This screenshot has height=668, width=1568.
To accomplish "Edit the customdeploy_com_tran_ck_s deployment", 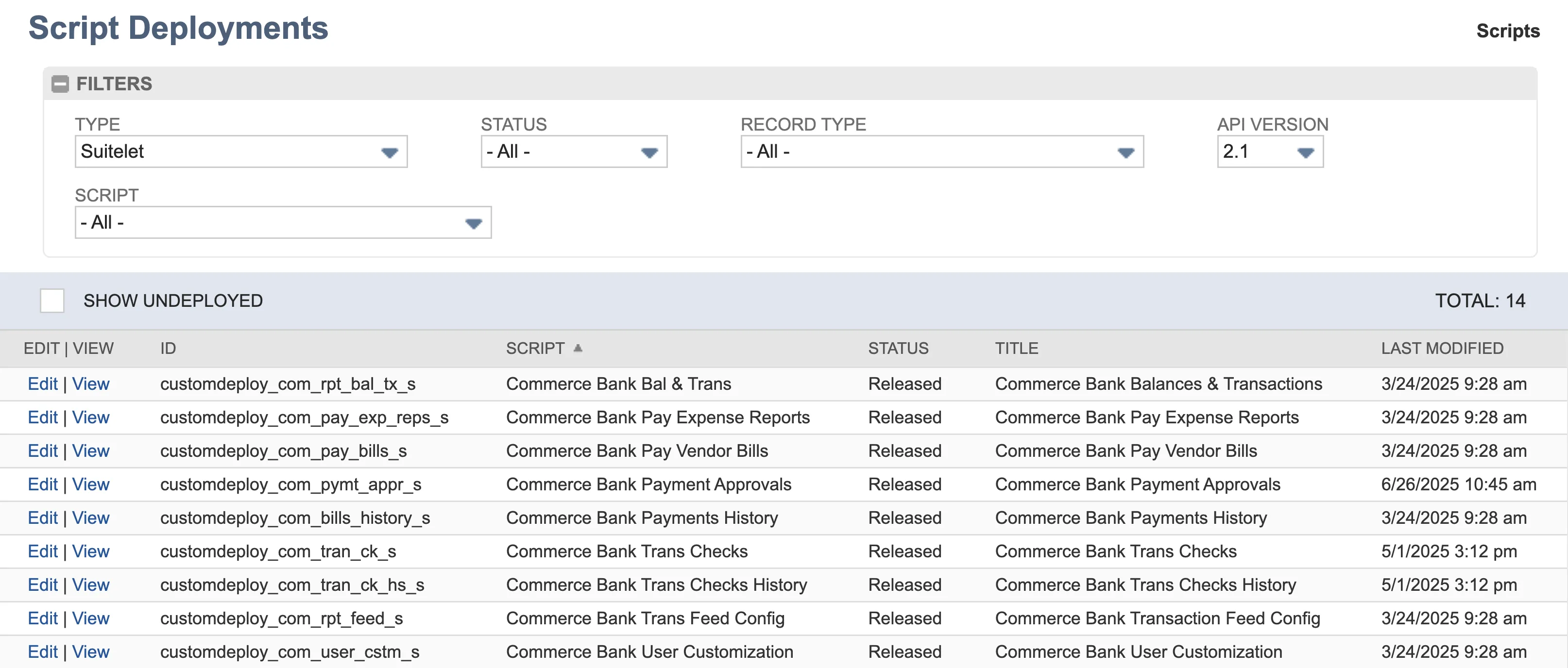I will click(43, 551).
